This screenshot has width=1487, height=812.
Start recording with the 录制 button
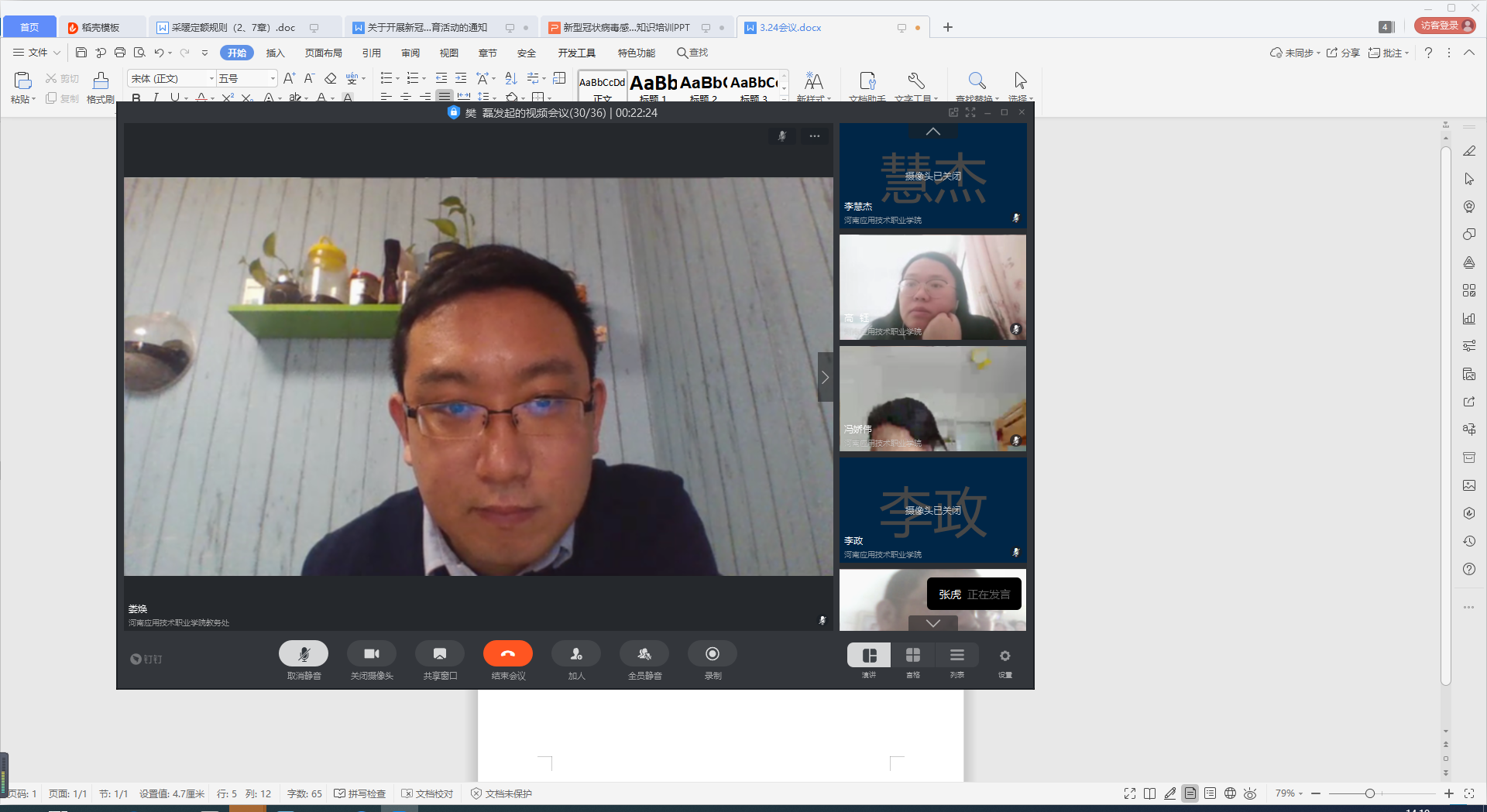[712, 654]
